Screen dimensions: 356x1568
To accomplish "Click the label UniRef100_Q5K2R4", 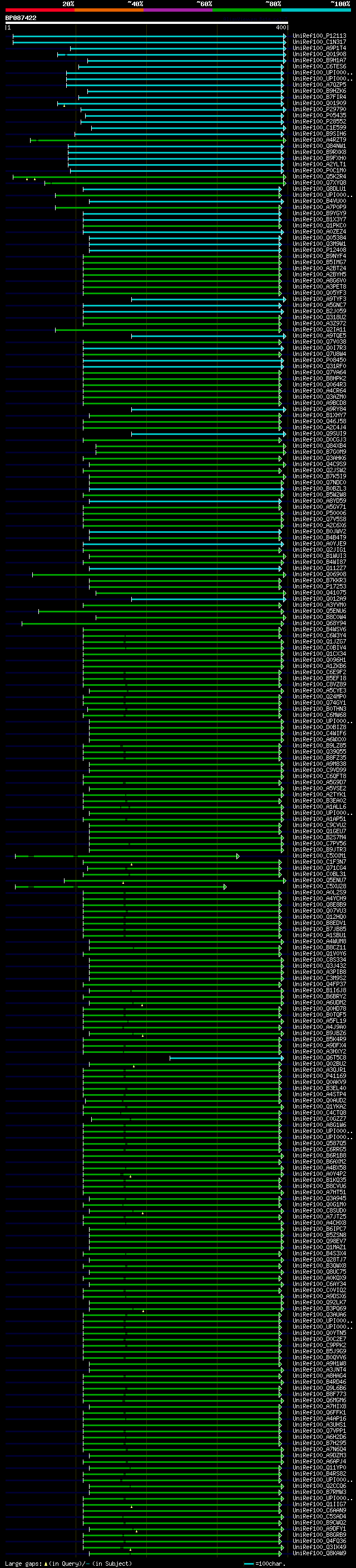I will (319, 176).
